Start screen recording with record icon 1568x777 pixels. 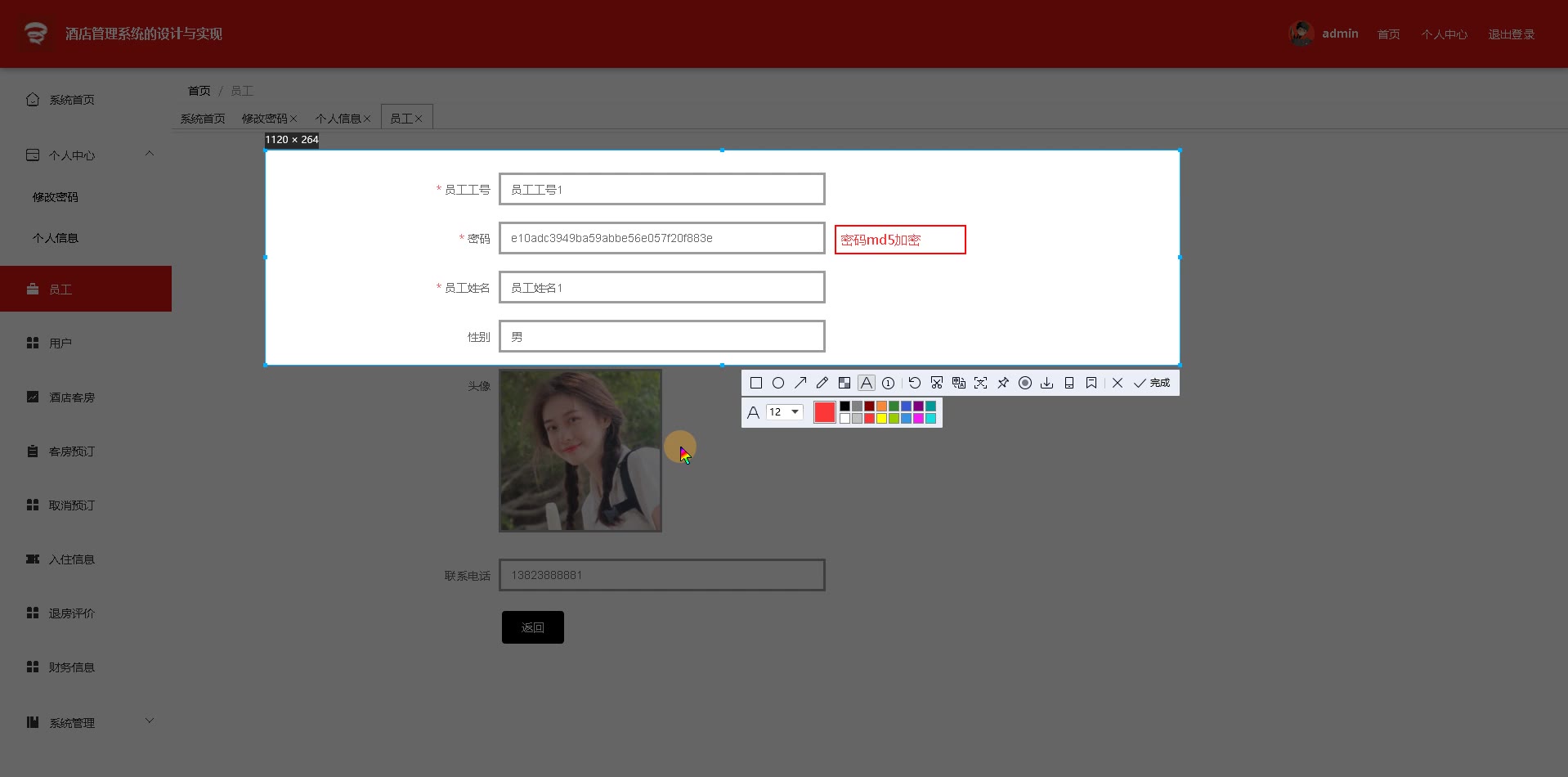(1025, 383)
